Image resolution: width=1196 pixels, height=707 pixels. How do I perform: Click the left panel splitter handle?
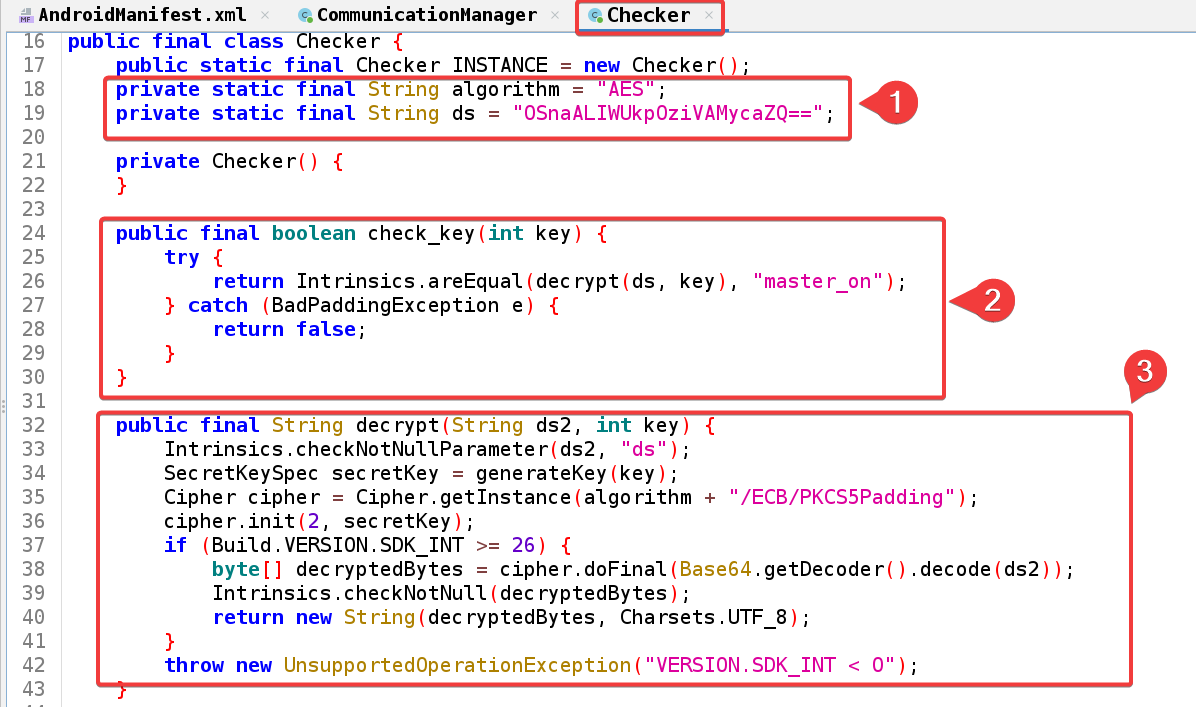pos(3,405)
